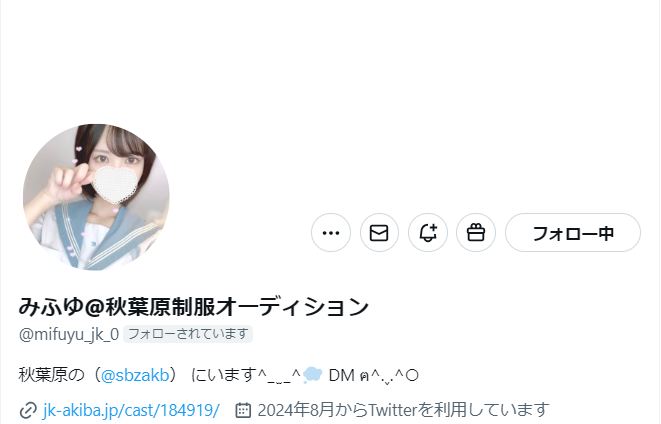This screenshot has width=661, height=424.
Task: Open the three-dot more options menu
Action: pyautogui.click(x=331, y=233)
